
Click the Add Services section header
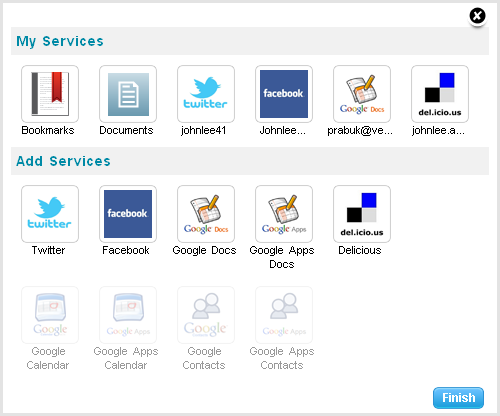[x=250, y=161]
